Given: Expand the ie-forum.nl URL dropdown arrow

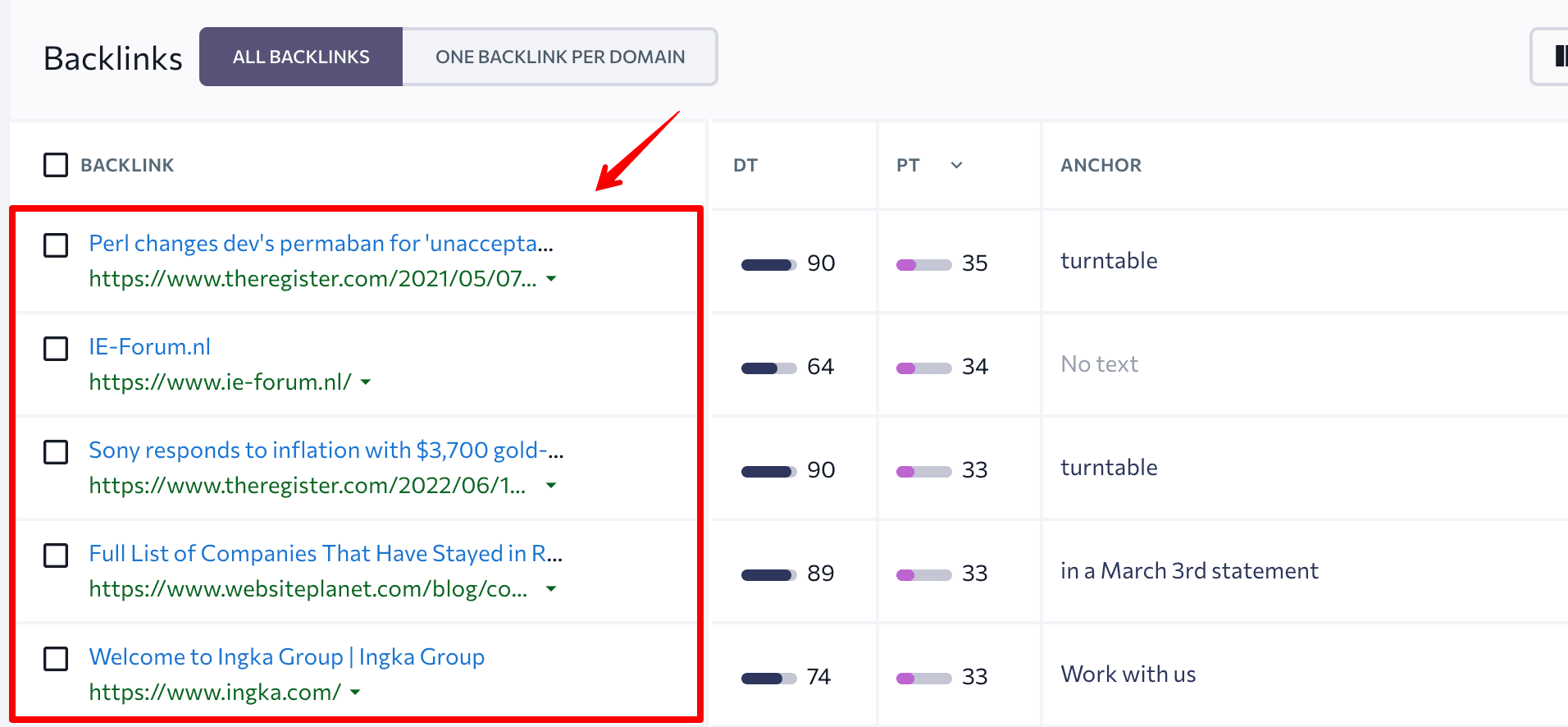Looking at the screenshot, I should pyautogui.click(x=366, y=382).
